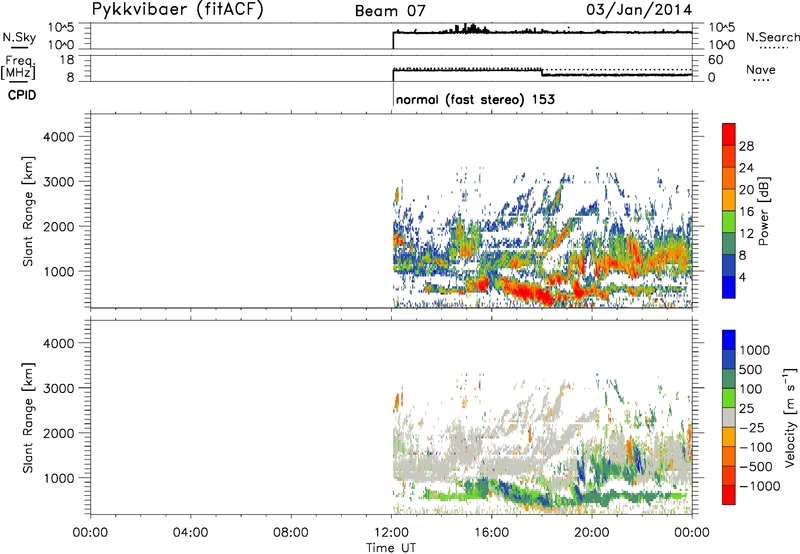Click the blue top segment of Velocity colorbar
The image size is (800, 554).
coord(729,340)
